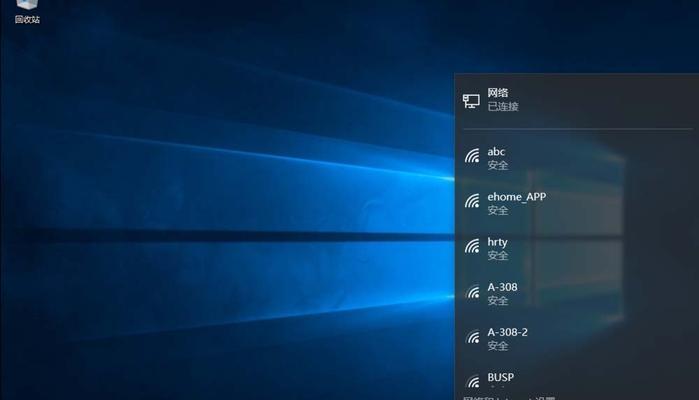
Task: Click the 回收站 label under Recycle Bin
Action: [x=27, y=19]
